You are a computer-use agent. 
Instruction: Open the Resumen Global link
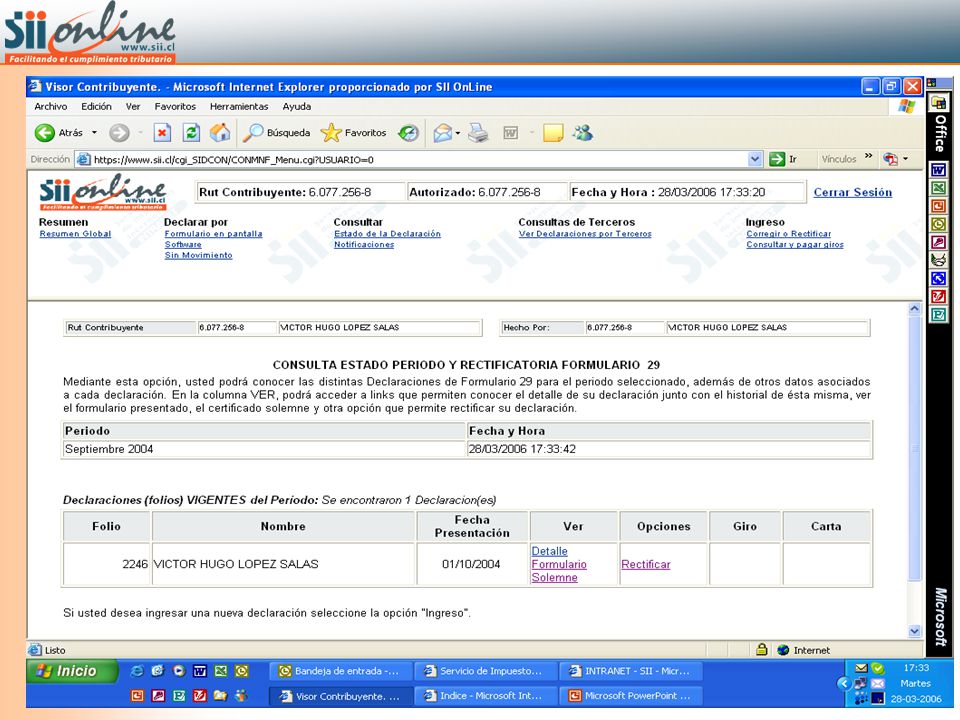(x=75, y=234)
